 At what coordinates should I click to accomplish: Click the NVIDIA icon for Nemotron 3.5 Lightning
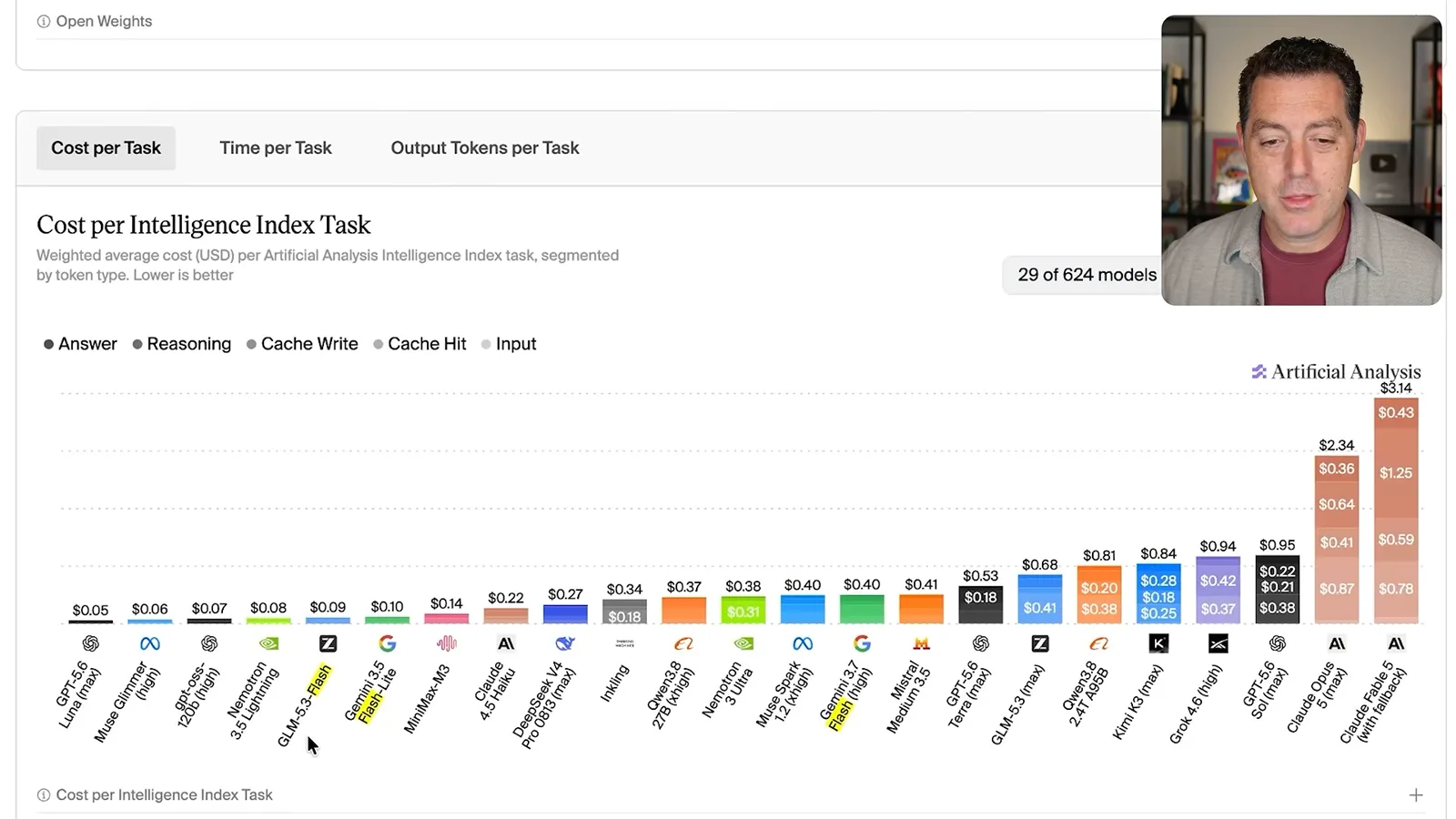coord(268,643)
